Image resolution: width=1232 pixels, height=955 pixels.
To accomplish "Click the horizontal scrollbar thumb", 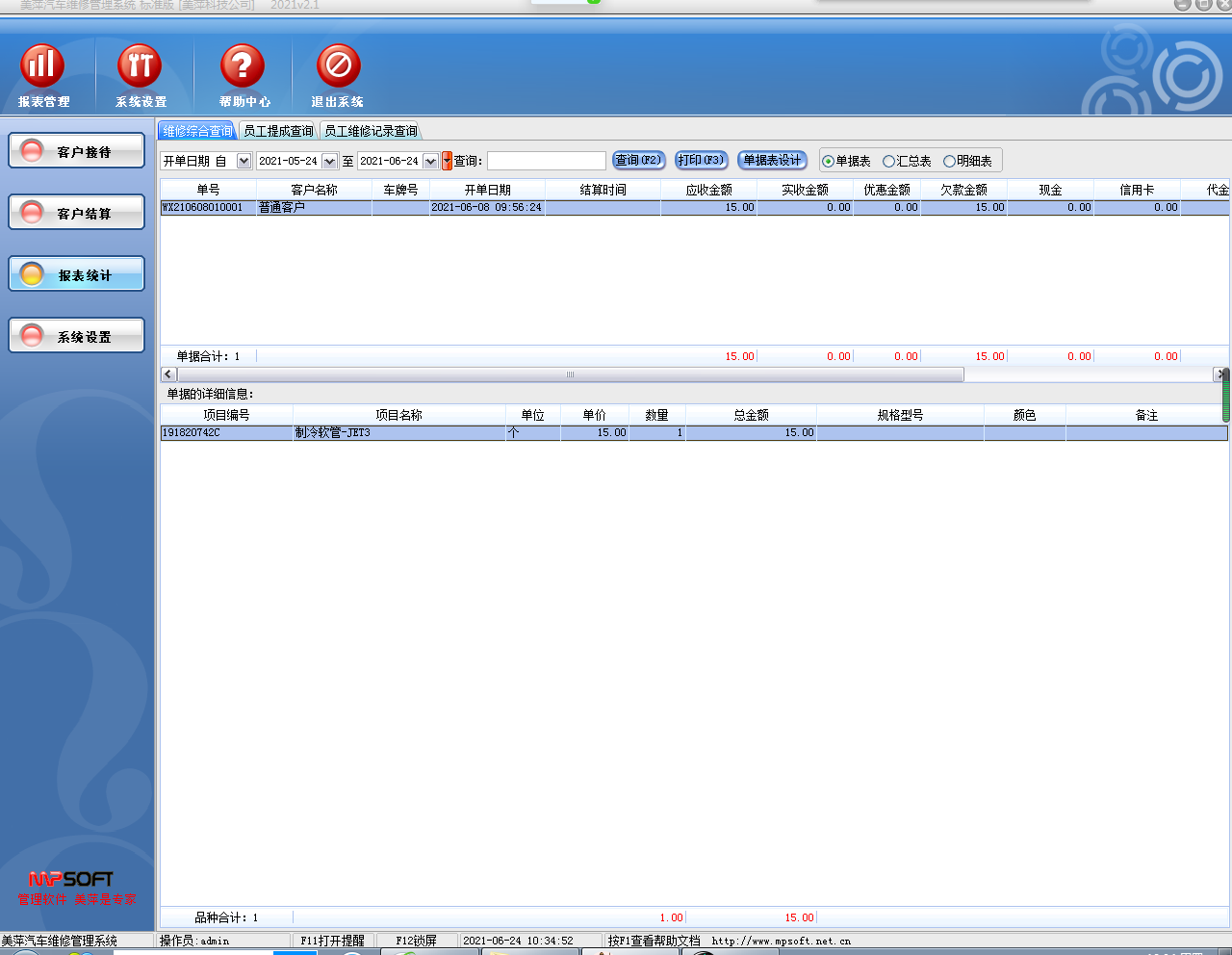I will 570,374.
